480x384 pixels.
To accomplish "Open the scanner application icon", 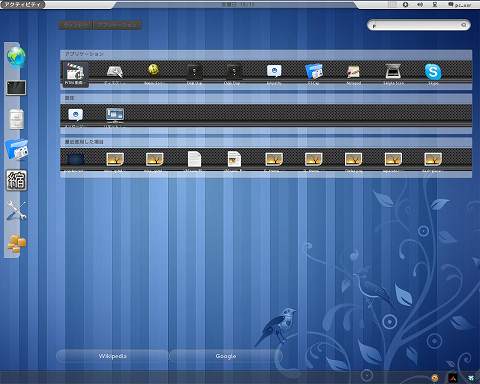I will click(x=393, y=71).
